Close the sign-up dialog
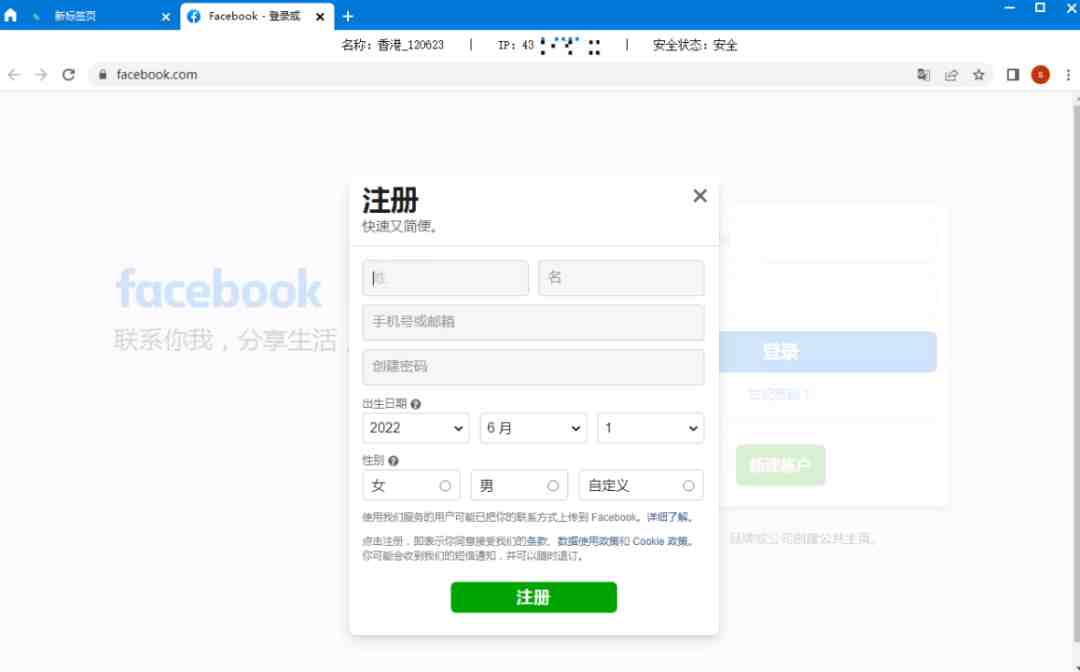 click(x=700, y=196)
